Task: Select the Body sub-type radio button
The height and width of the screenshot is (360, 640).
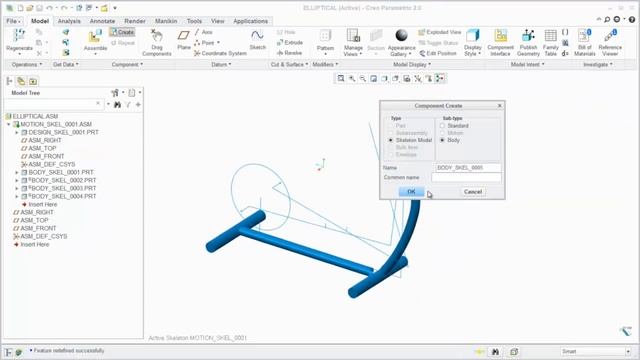Action: pyautogui.click(x=442, y=140)
